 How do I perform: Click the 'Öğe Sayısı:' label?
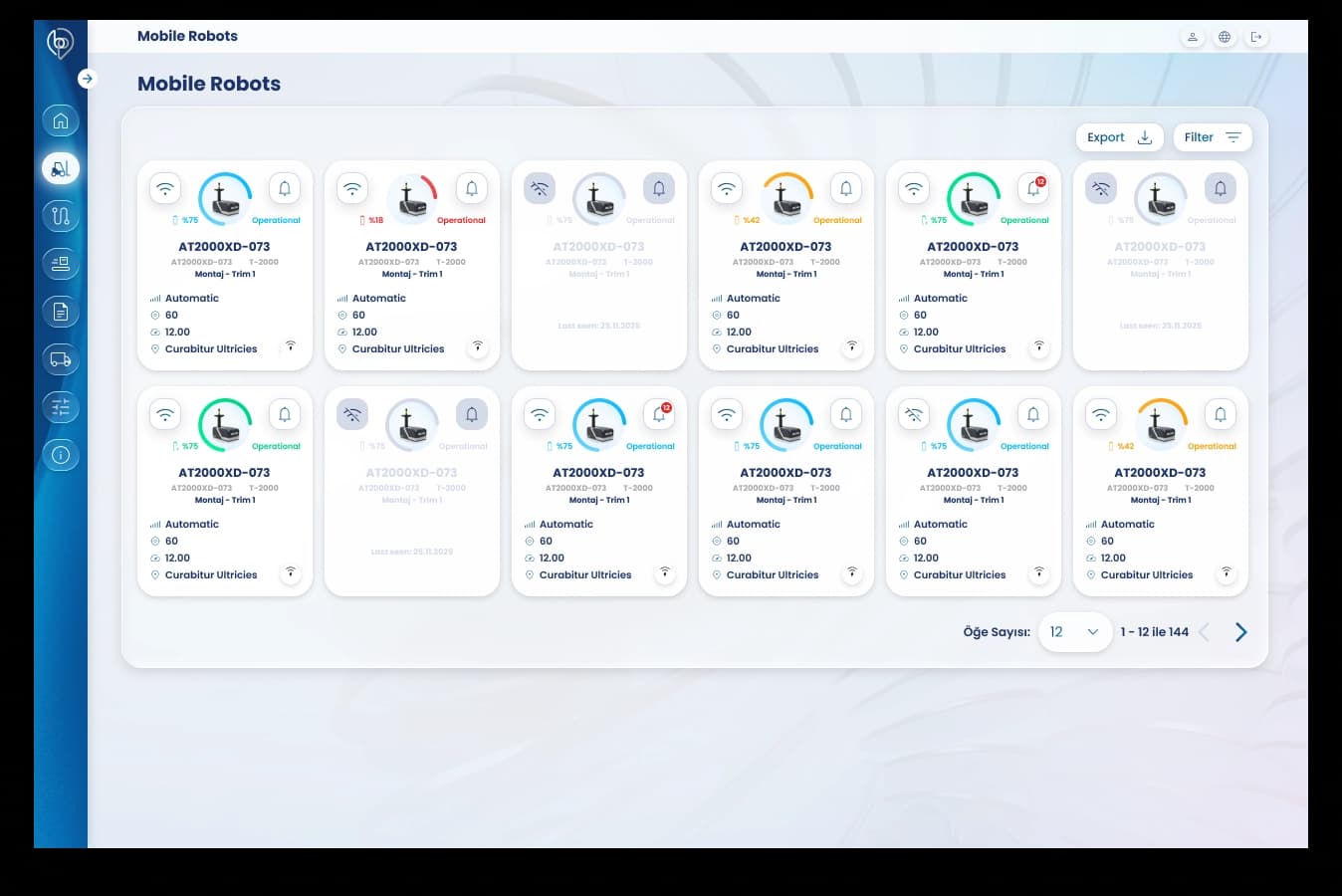pos(997,632)
